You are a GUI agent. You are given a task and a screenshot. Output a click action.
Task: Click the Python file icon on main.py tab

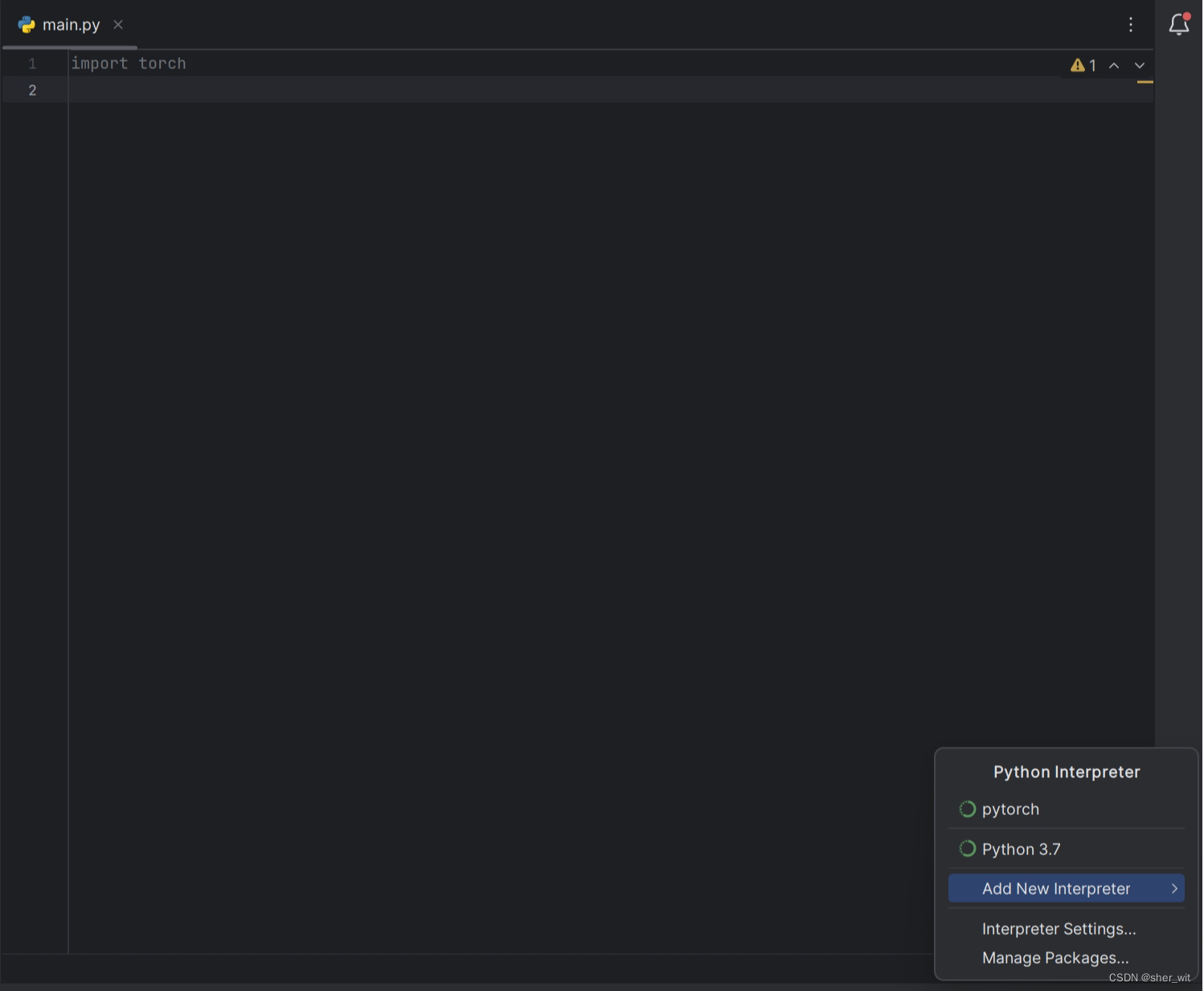point(26,24)
